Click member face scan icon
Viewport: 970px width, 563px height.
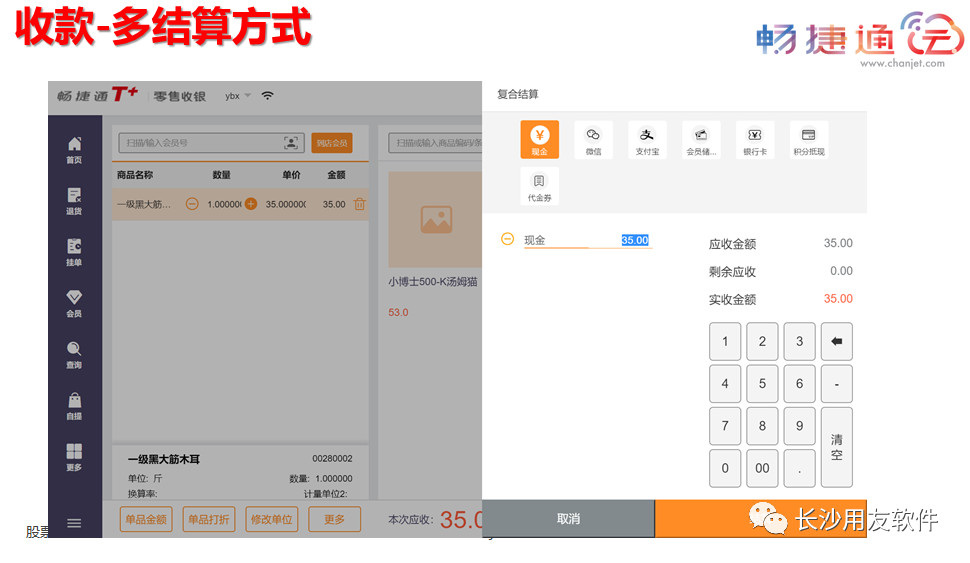tap(291, 143)
